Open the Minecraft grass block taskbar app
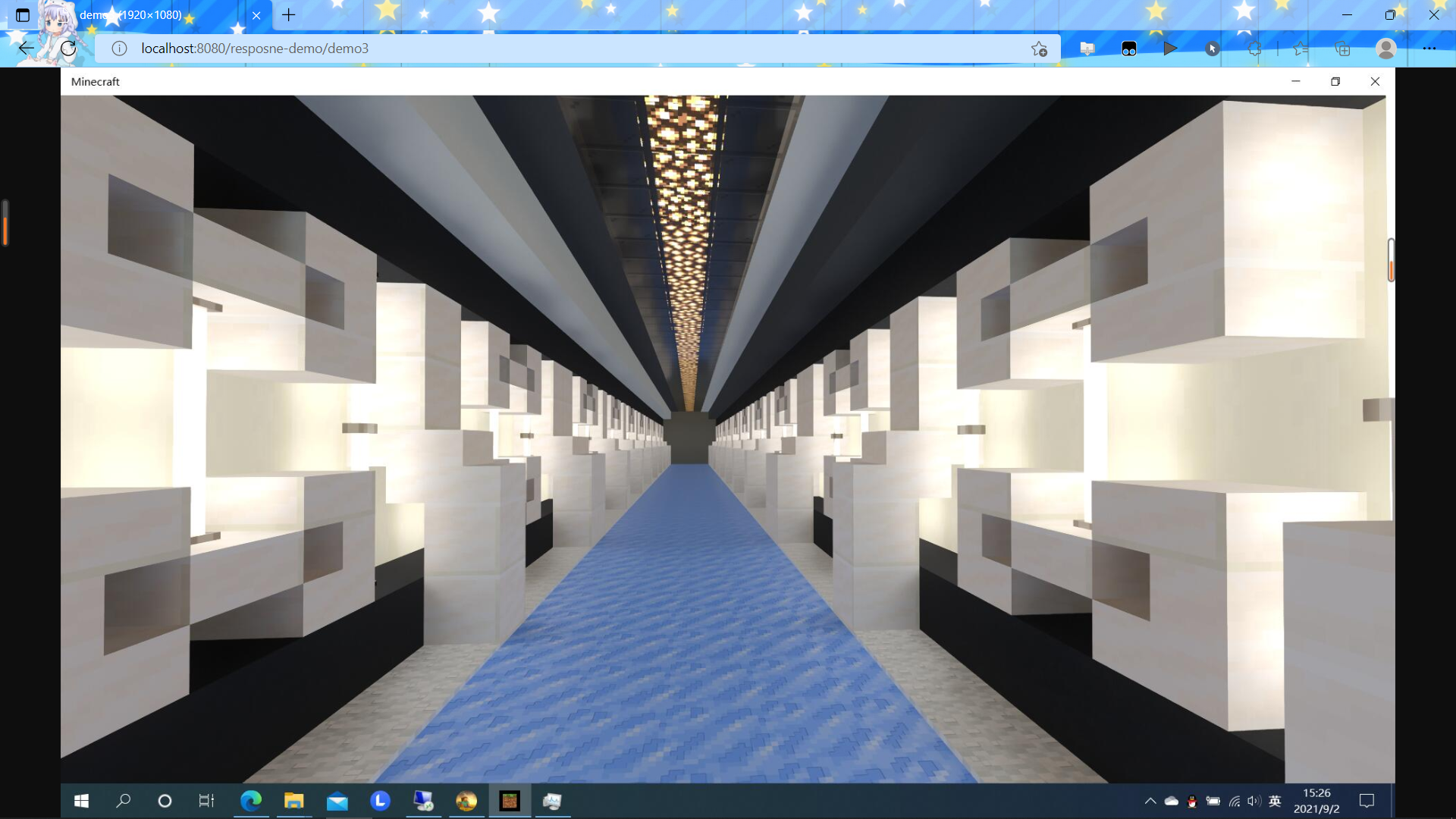This screenshot has height=819, width=1456. 510,801
